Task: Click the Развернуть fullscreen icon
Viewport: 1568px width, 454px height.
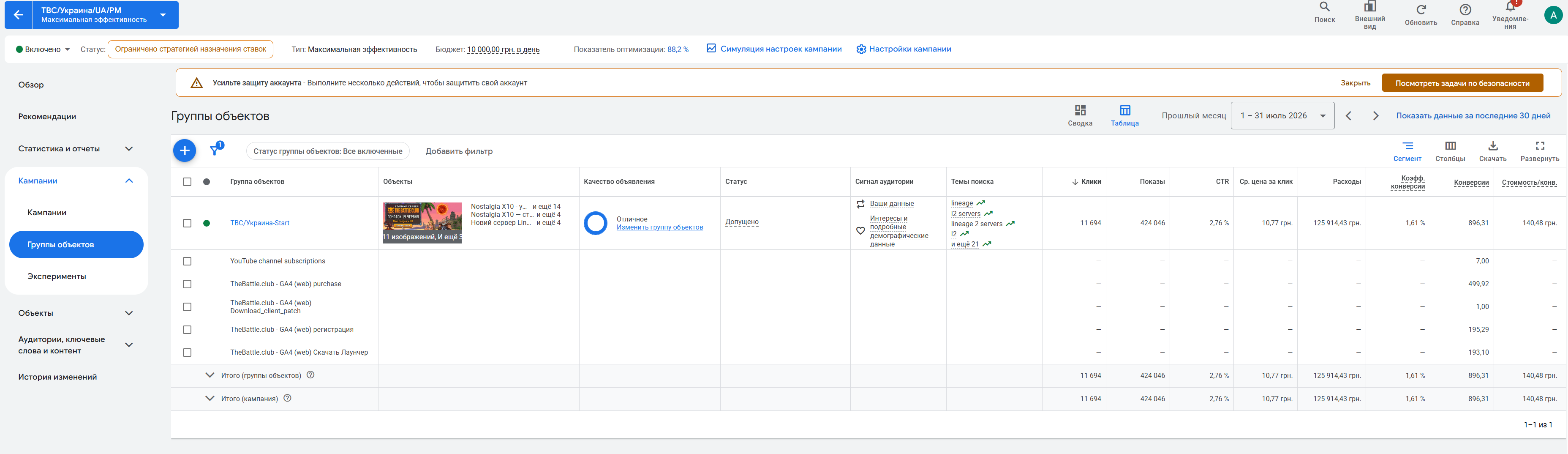Action: (x=1539, y=146)
